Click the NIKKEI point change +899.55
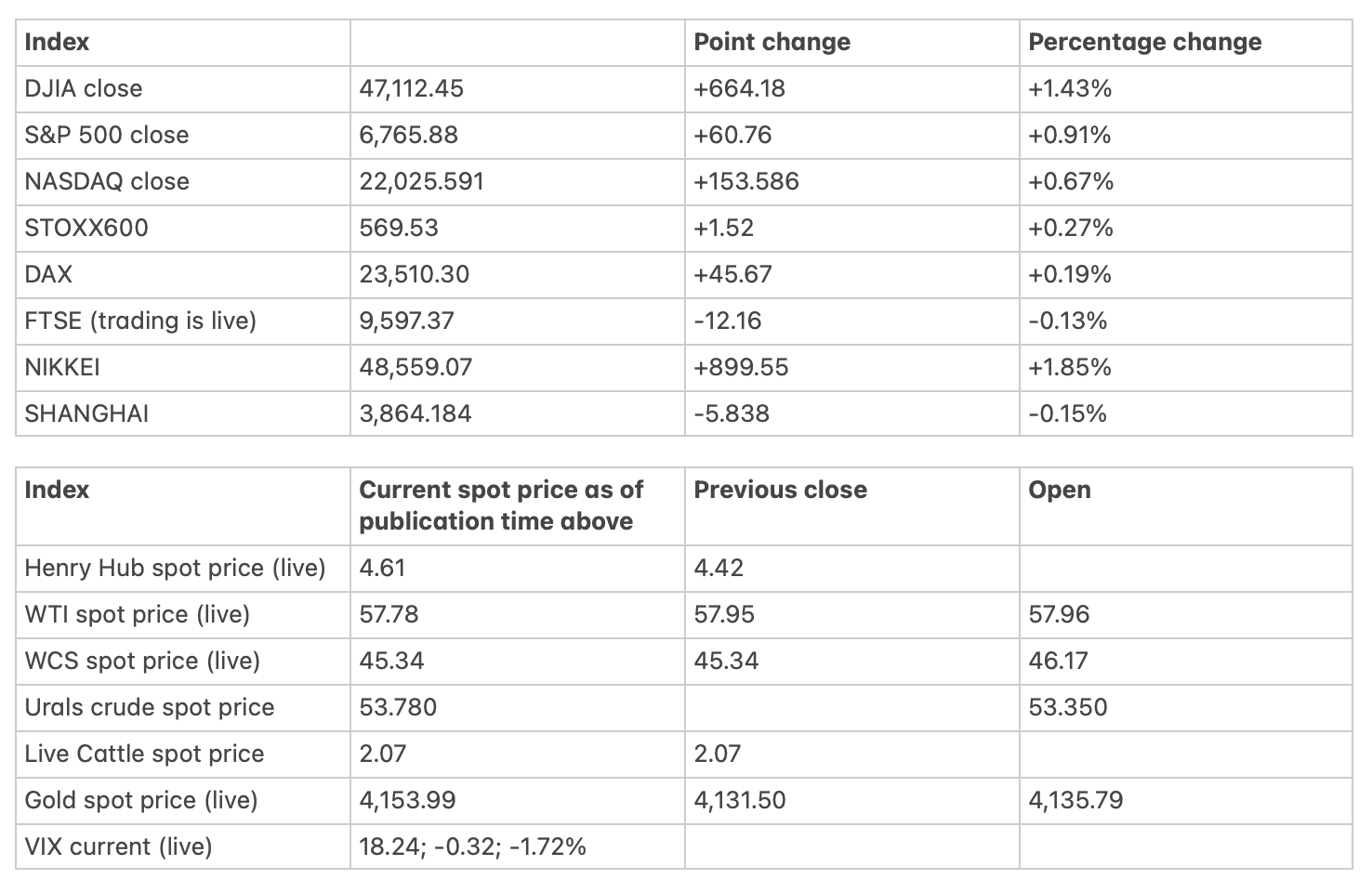This screenshot has height=892, width=1372. coord(741,367)
